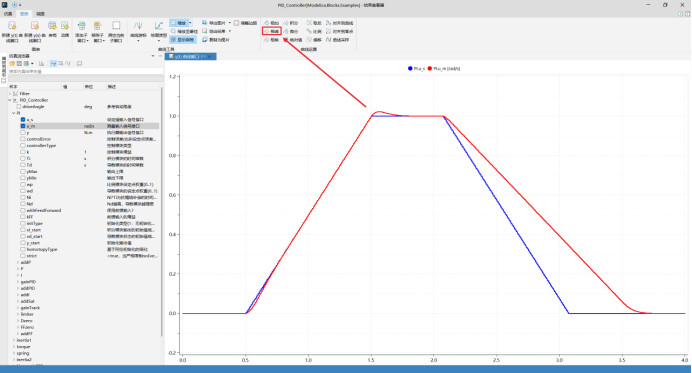Create a new y(t) curve window
The height and width of the screenshot is (373, 692).
12,31
